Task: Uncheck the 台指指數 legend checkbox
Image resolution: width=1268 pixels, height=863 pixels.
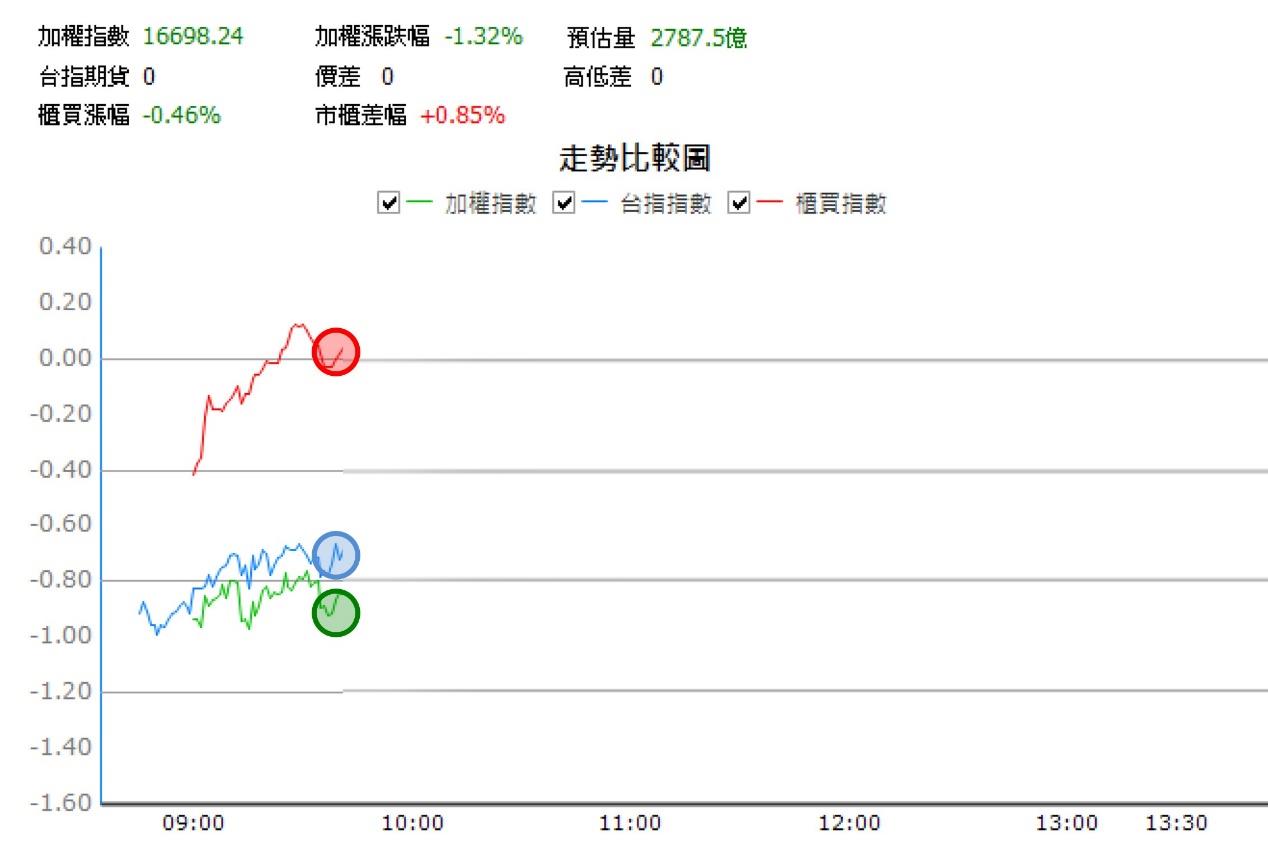Action: [565, 204]
